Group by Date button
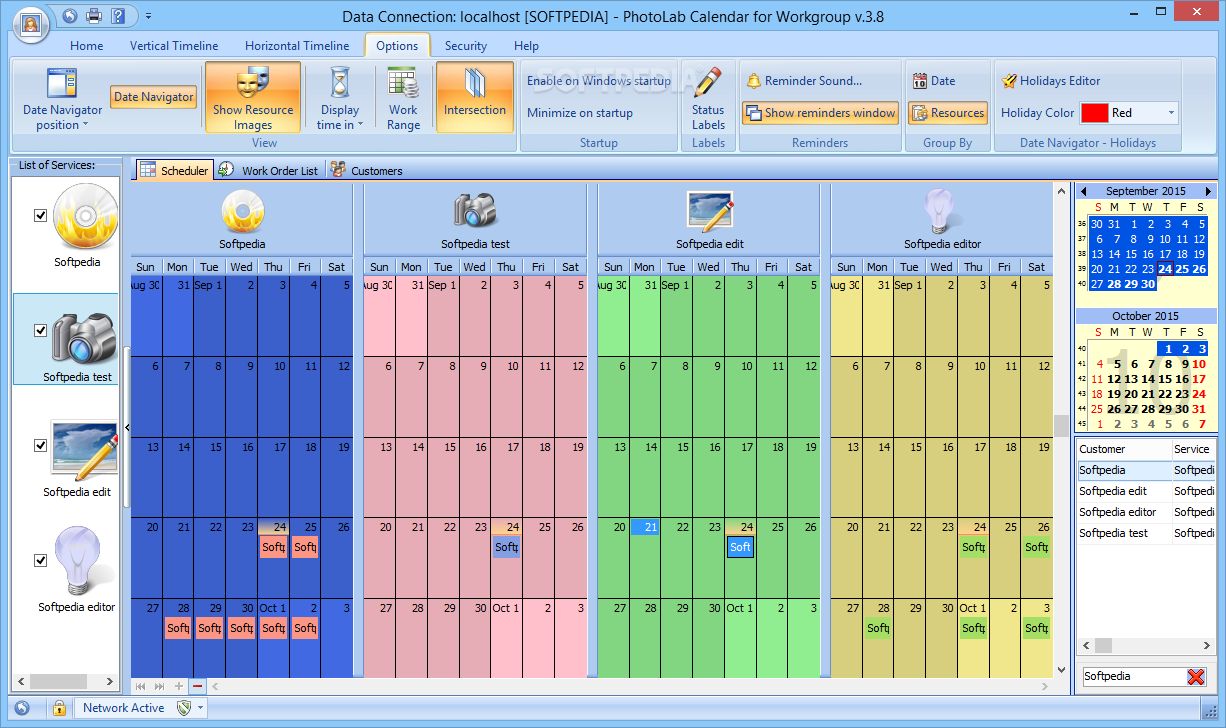This screenshot has height=728, width=1226. 933,81
